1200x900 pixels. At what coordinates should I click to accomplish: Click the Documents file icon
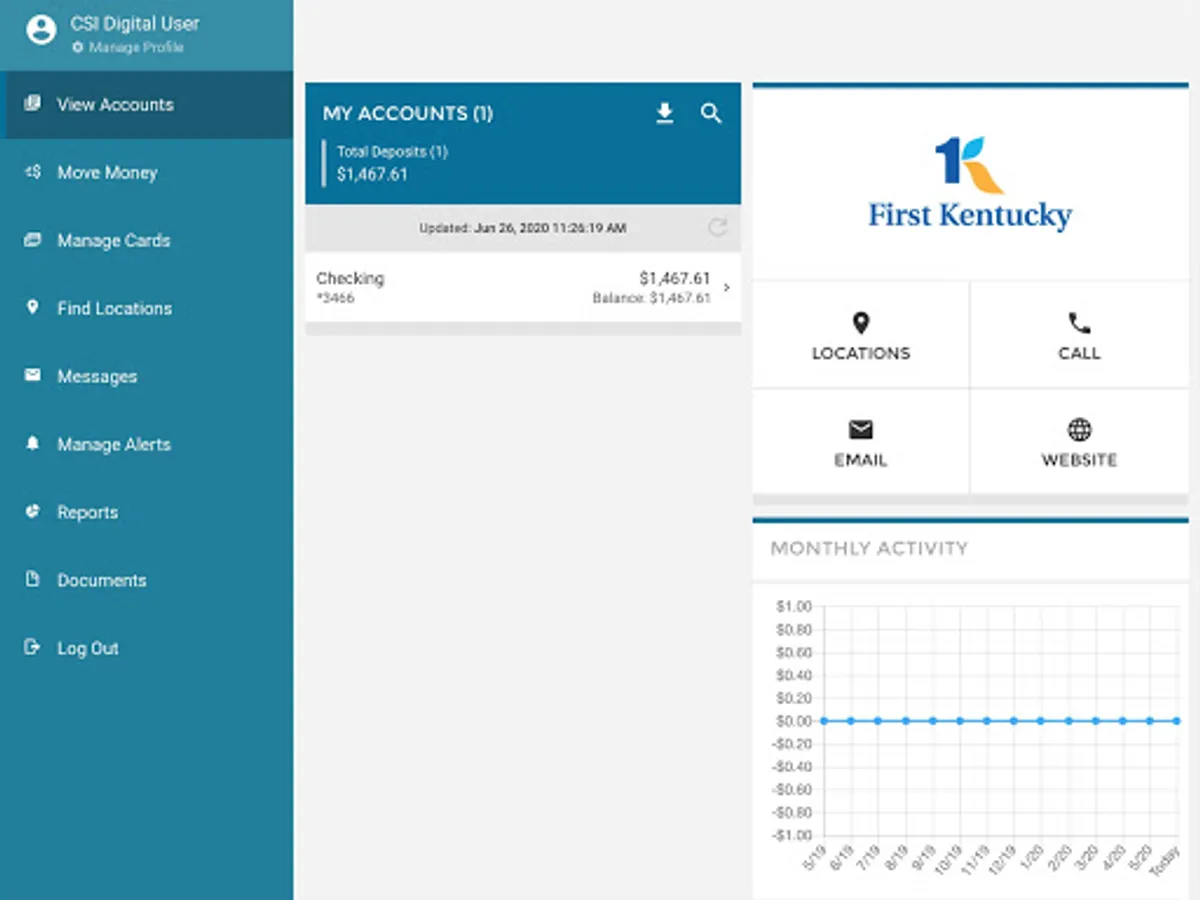[33, 579]
